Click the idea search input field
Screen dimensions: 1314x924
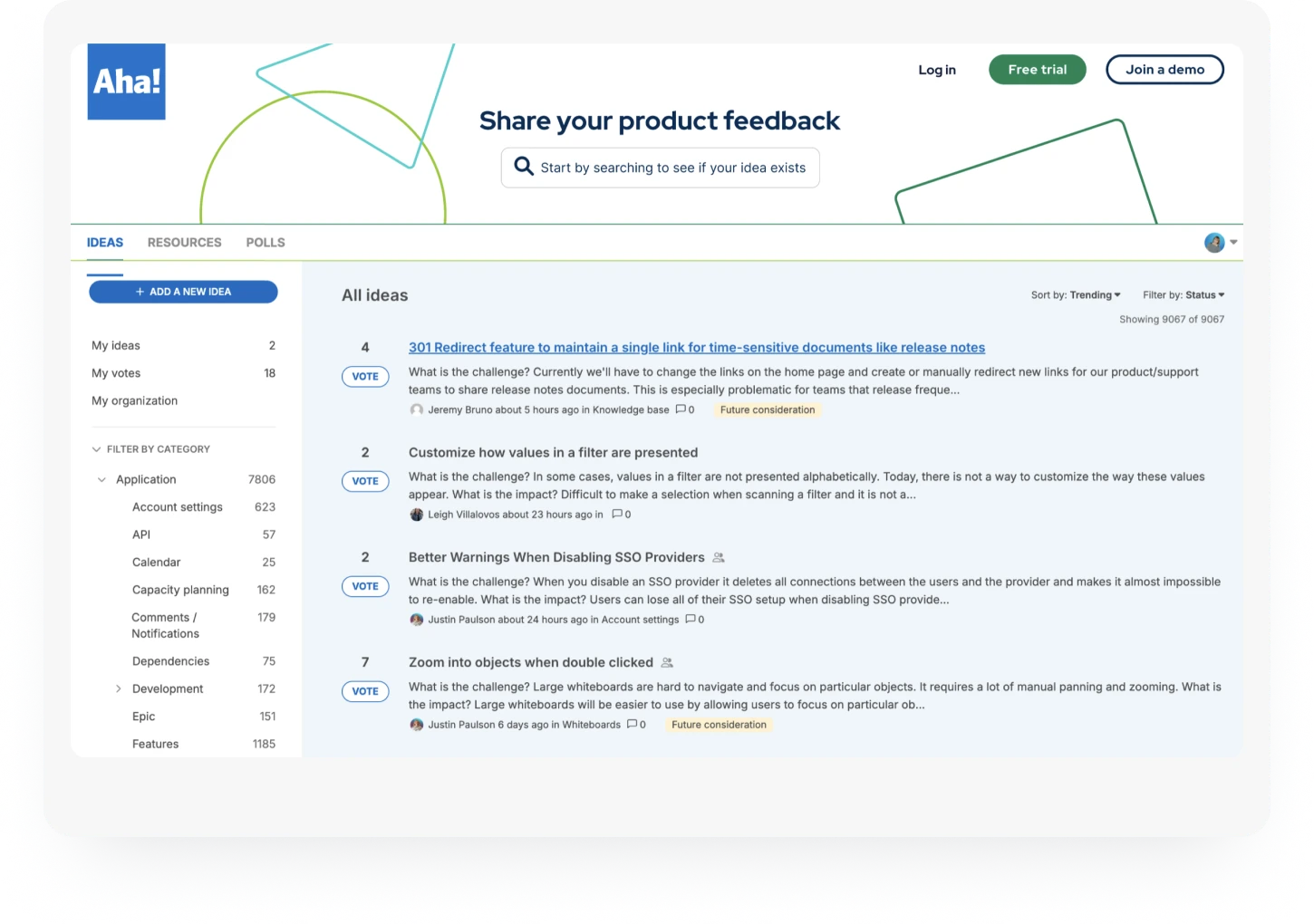coord(671,167)
